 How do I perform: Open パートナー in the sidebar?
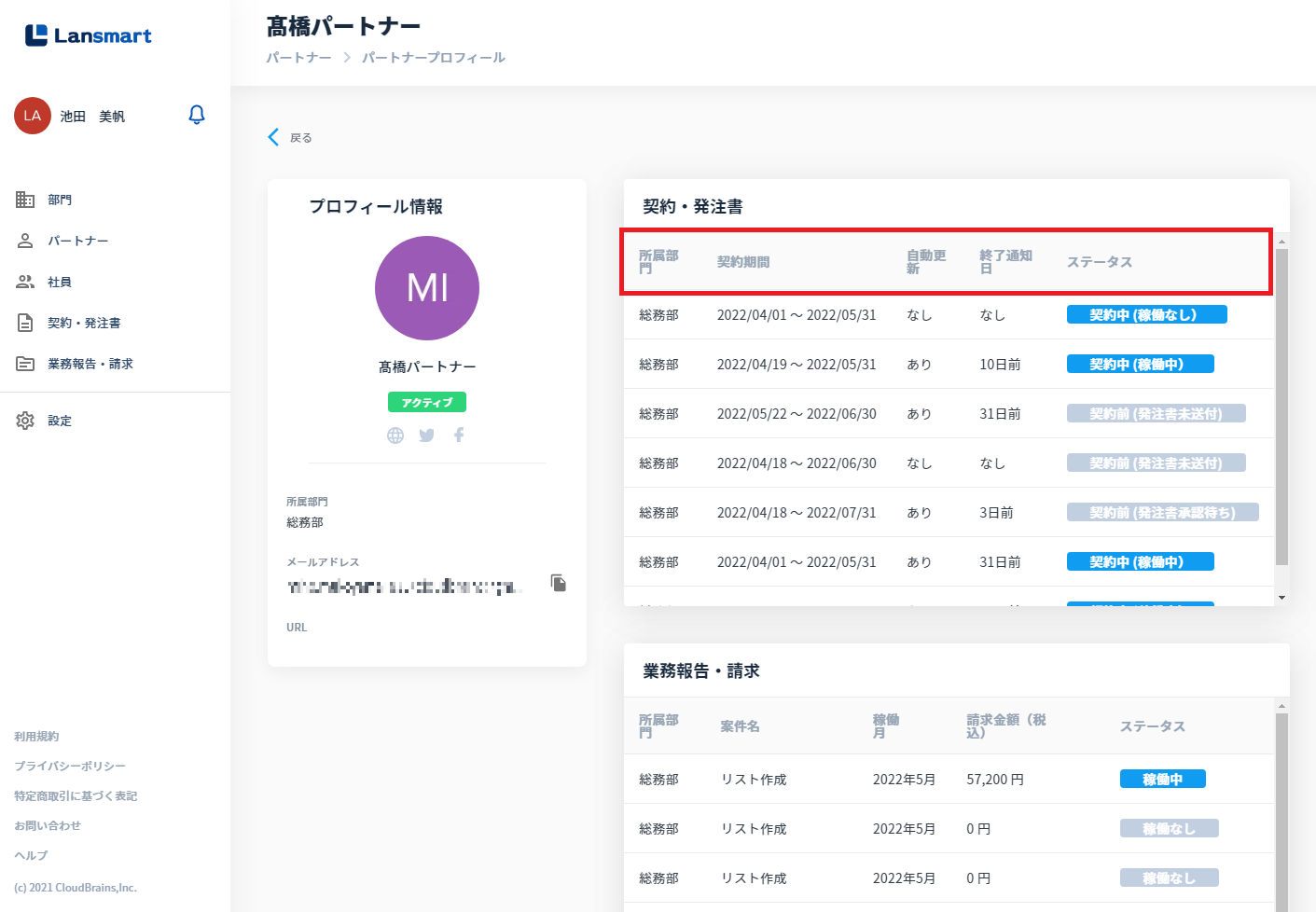coord(77,241)
